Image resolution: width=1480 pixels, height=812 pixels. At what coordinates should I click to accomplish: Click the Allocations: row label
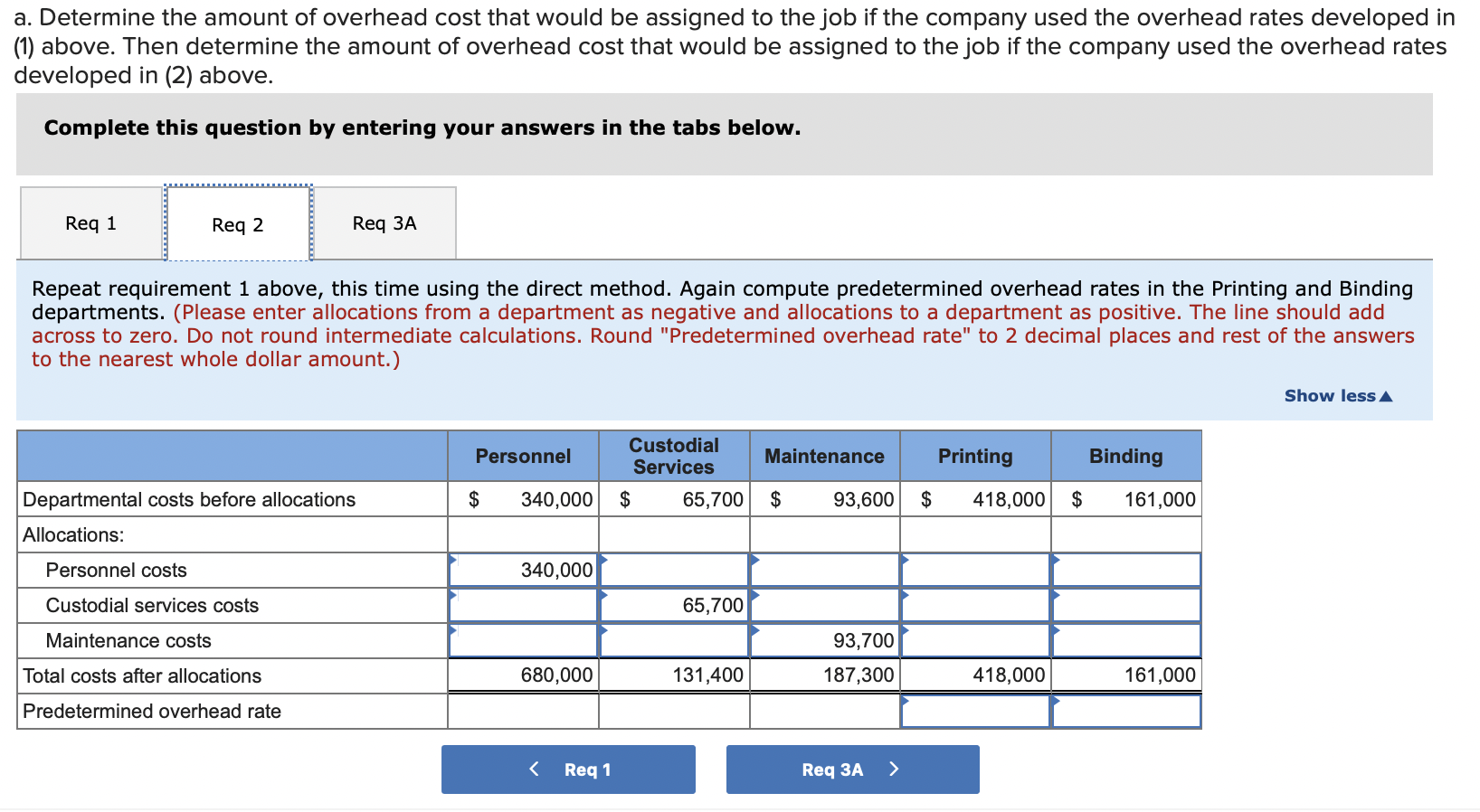(73, 535)
